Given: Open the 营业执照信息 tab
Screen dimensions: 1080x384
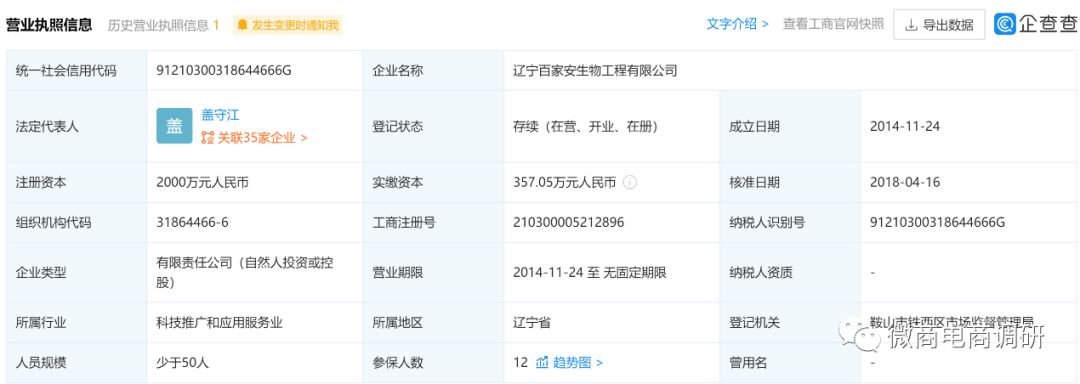Looking at the screenshot, I should [49, 25].
